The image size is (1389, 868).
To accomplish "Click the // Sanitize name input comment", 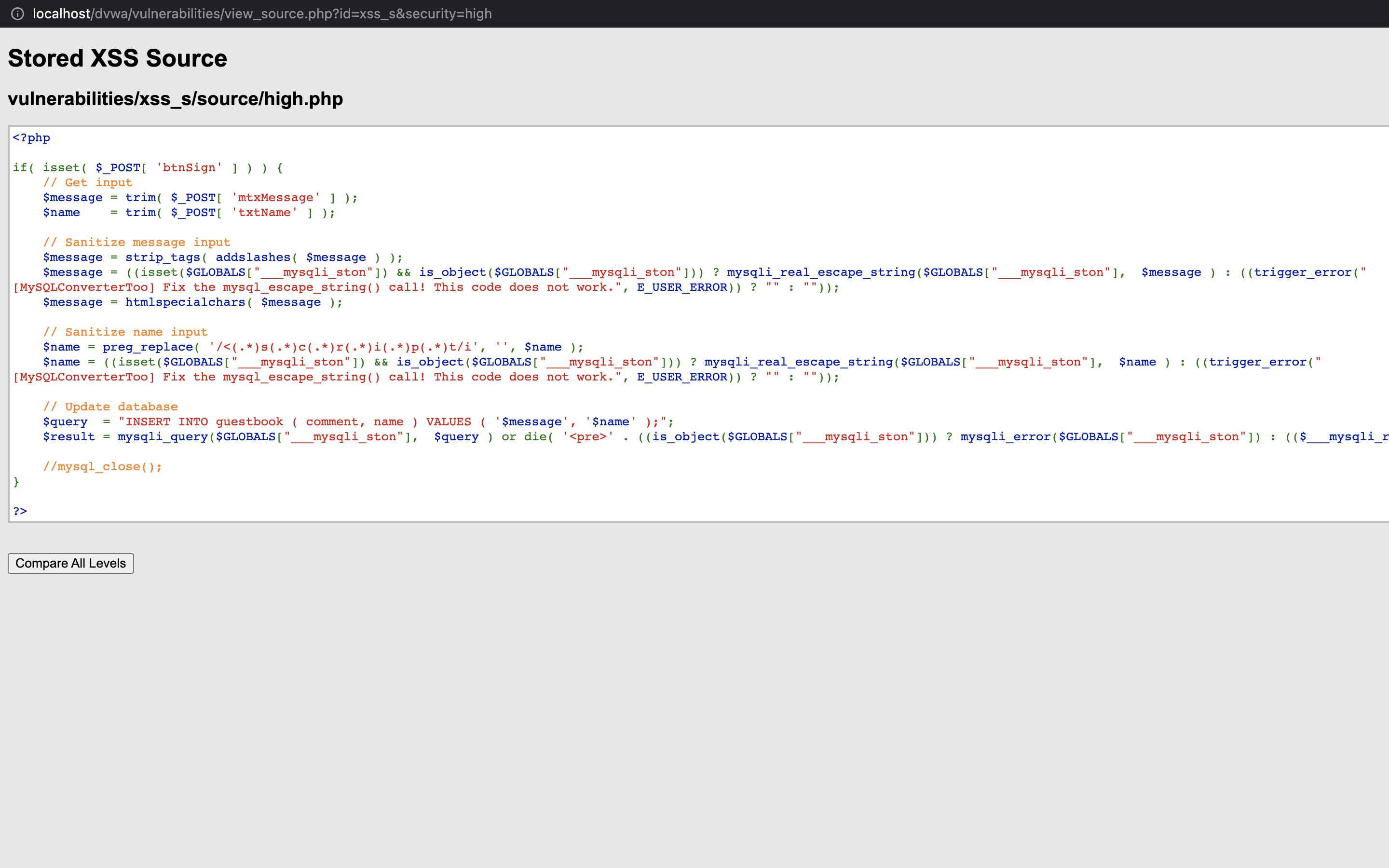I will click(x=125, y=332).
